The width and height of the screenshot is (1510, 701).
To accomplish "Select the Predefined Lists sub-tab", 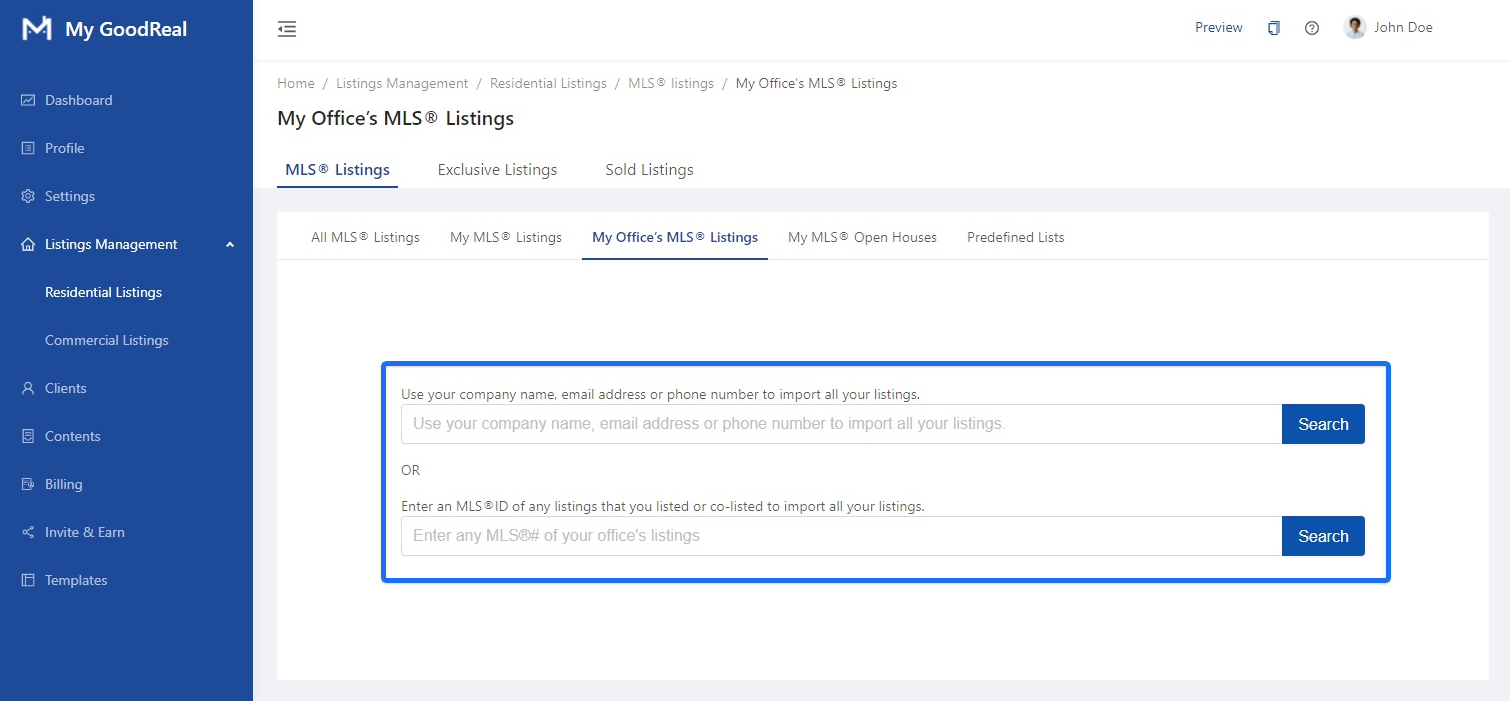I will pyautogui.click(x=1015, y=237).
